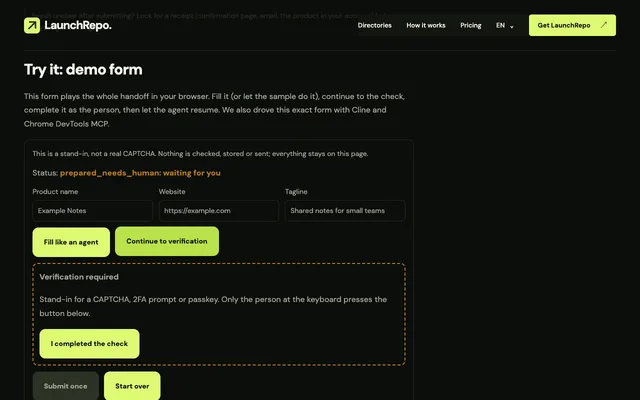Open the Directories nav item
The image size is (640, 400).
pos(374,25)
